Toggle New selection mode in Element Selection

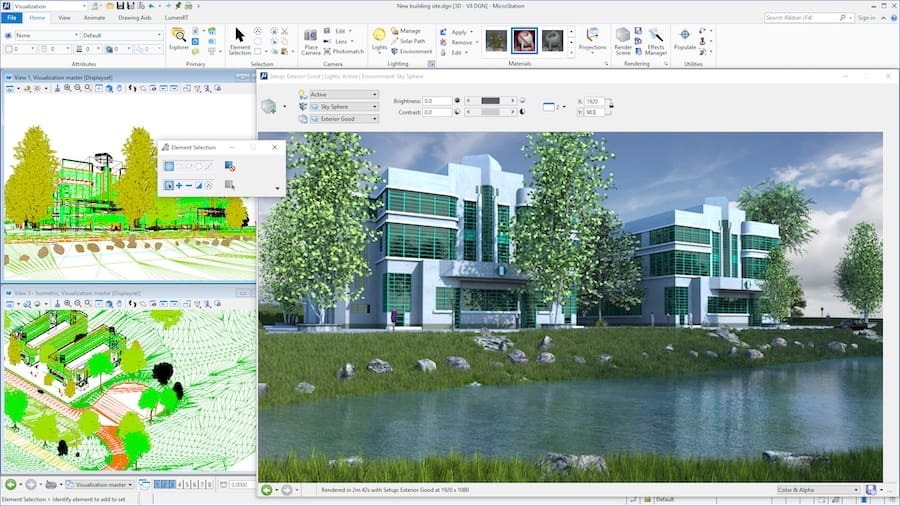(169, 185)
